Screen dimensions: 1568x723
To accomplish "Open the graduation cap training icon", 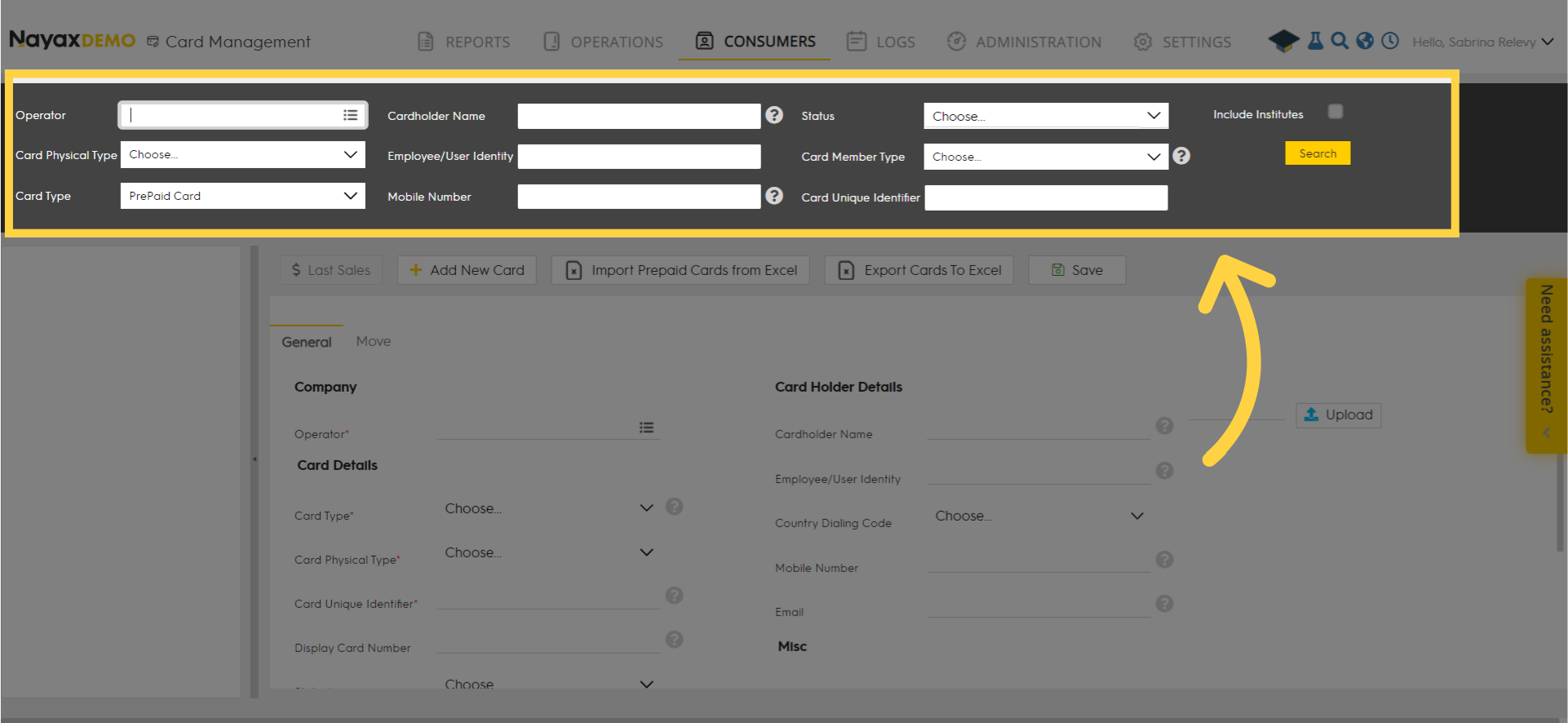I will pyautogui.click(x=1283, y=41).
